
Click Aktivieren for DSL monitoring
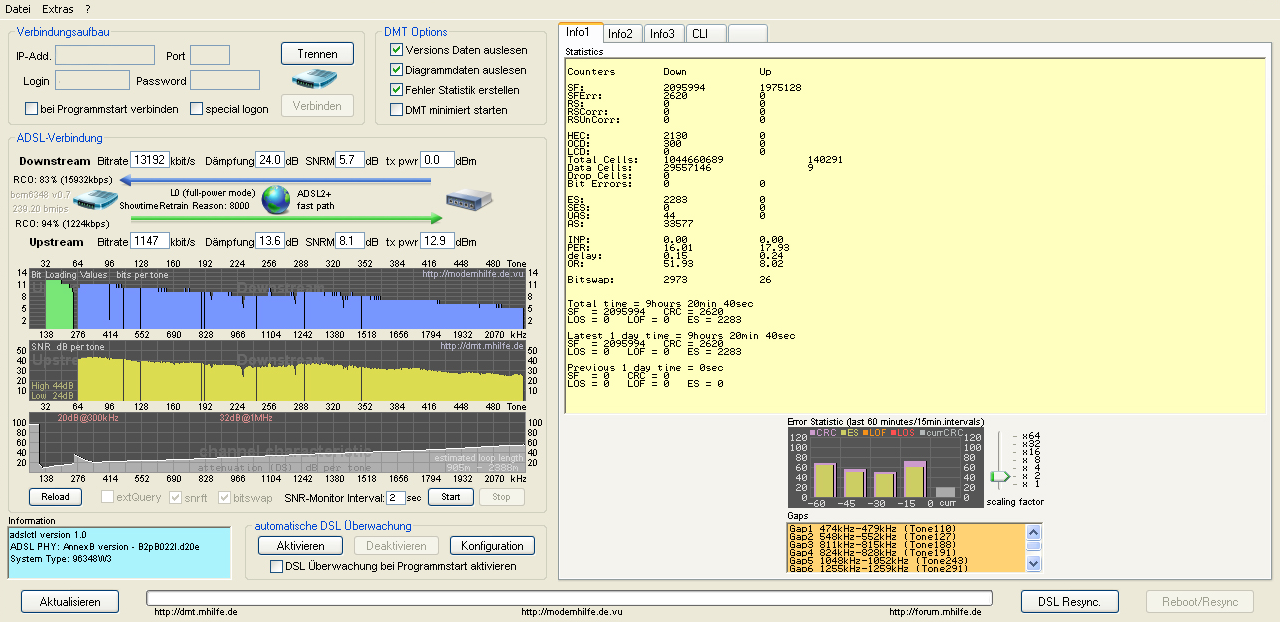[x=300, y=546]
